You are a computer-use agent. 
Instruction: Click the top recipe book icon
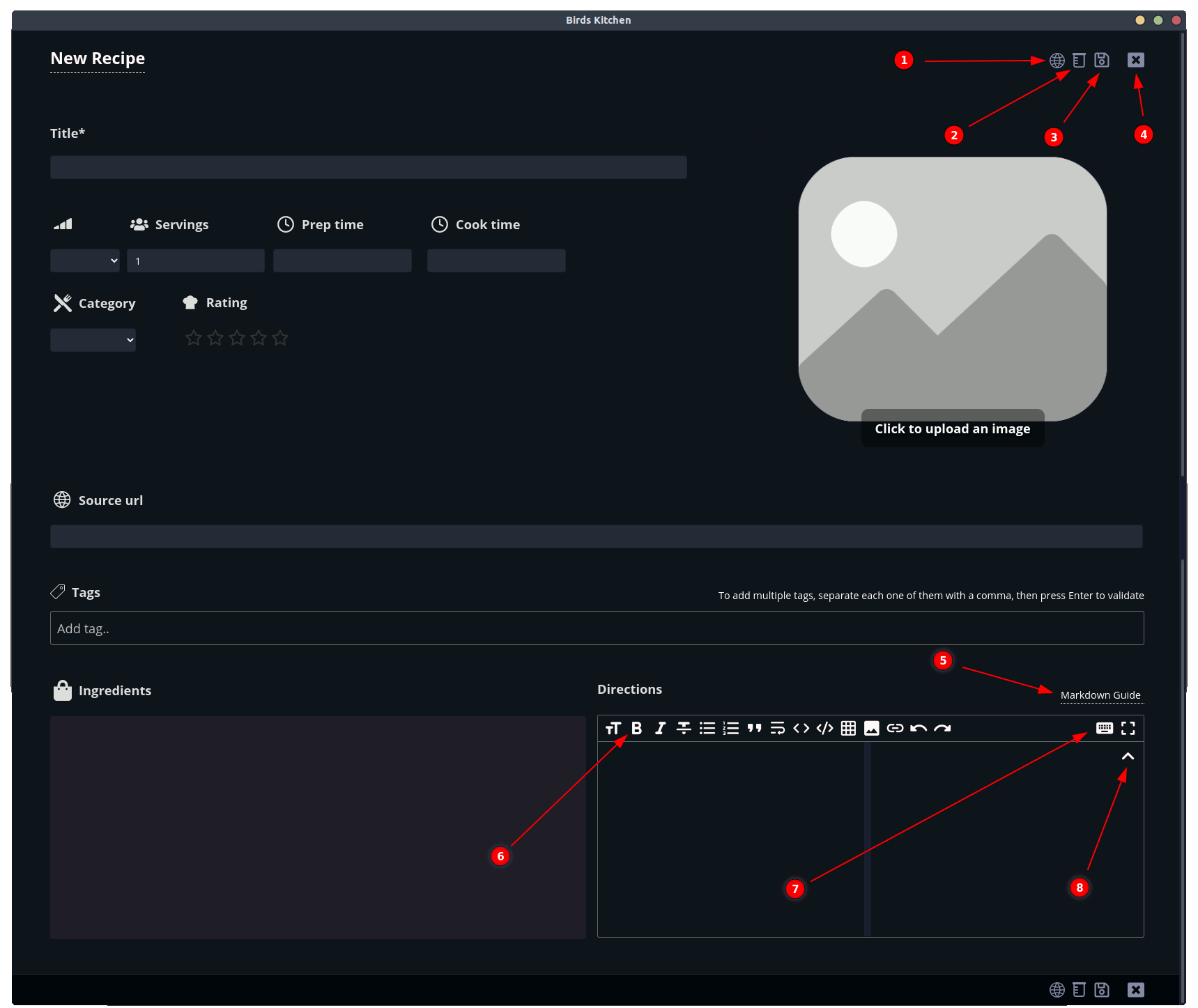pyautogui.click(x=1079, y=61)
